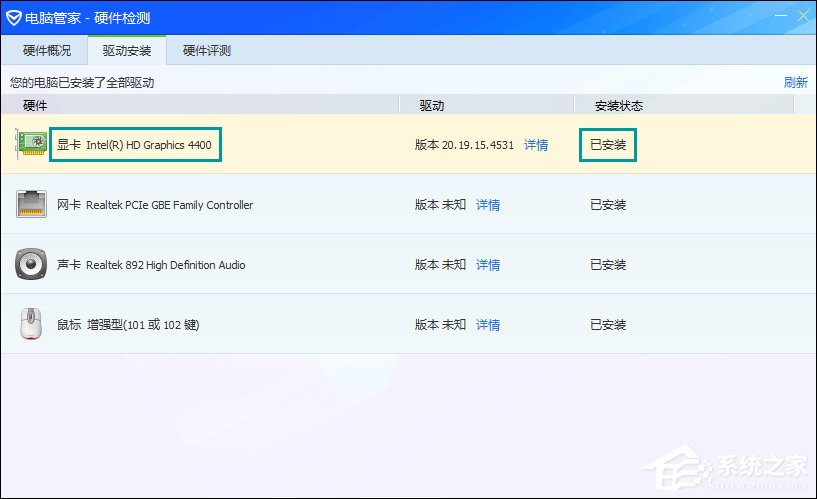Close the 硬件检测 window
Image resolution: width=817 pixels, height=499 pixels.
tap(803, 16)
